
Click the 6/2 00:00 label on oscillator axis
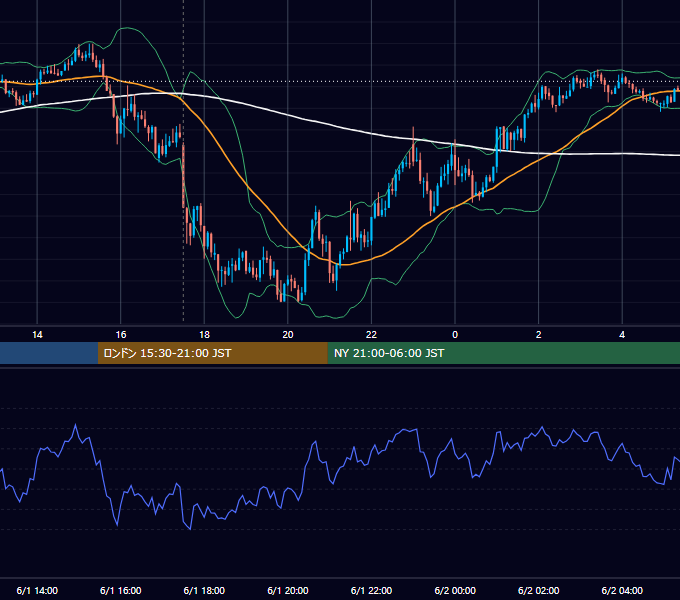click(455, 590)
